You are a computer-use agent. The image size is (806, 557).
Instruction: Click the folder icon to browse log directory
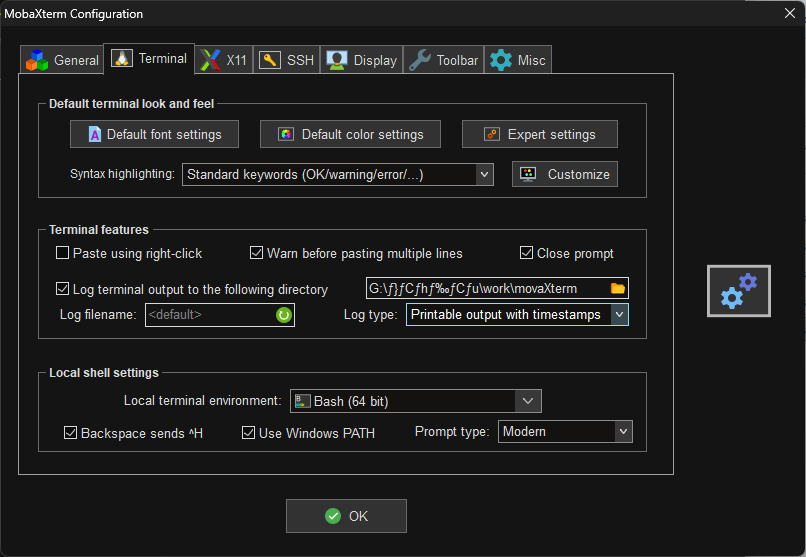617,289
